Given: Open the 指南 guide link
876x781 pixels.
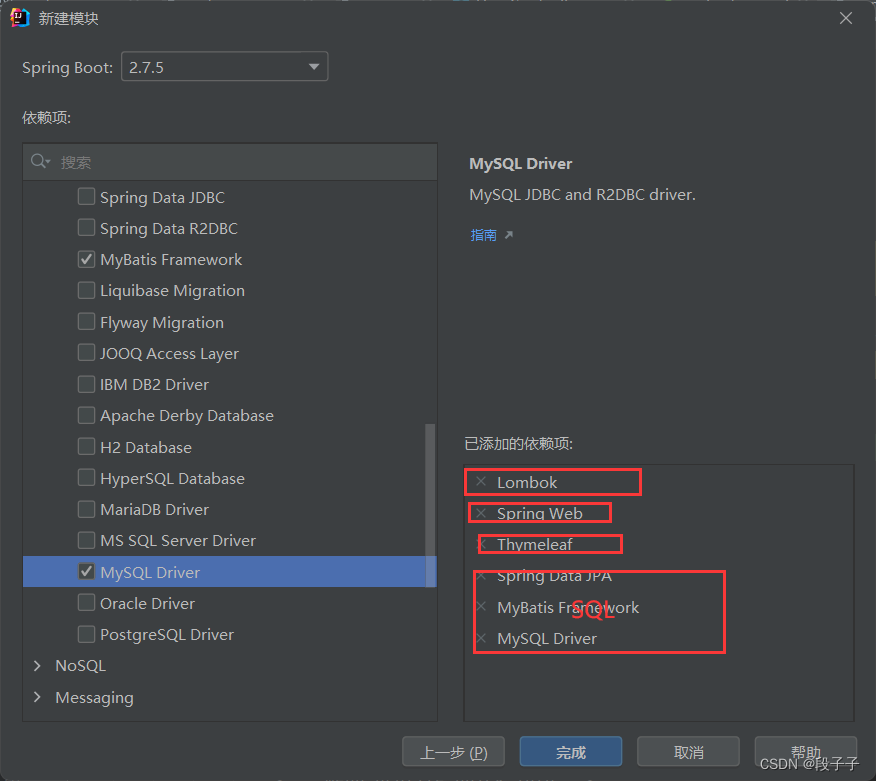Looking at the screenshot, I should pos(484,235).
